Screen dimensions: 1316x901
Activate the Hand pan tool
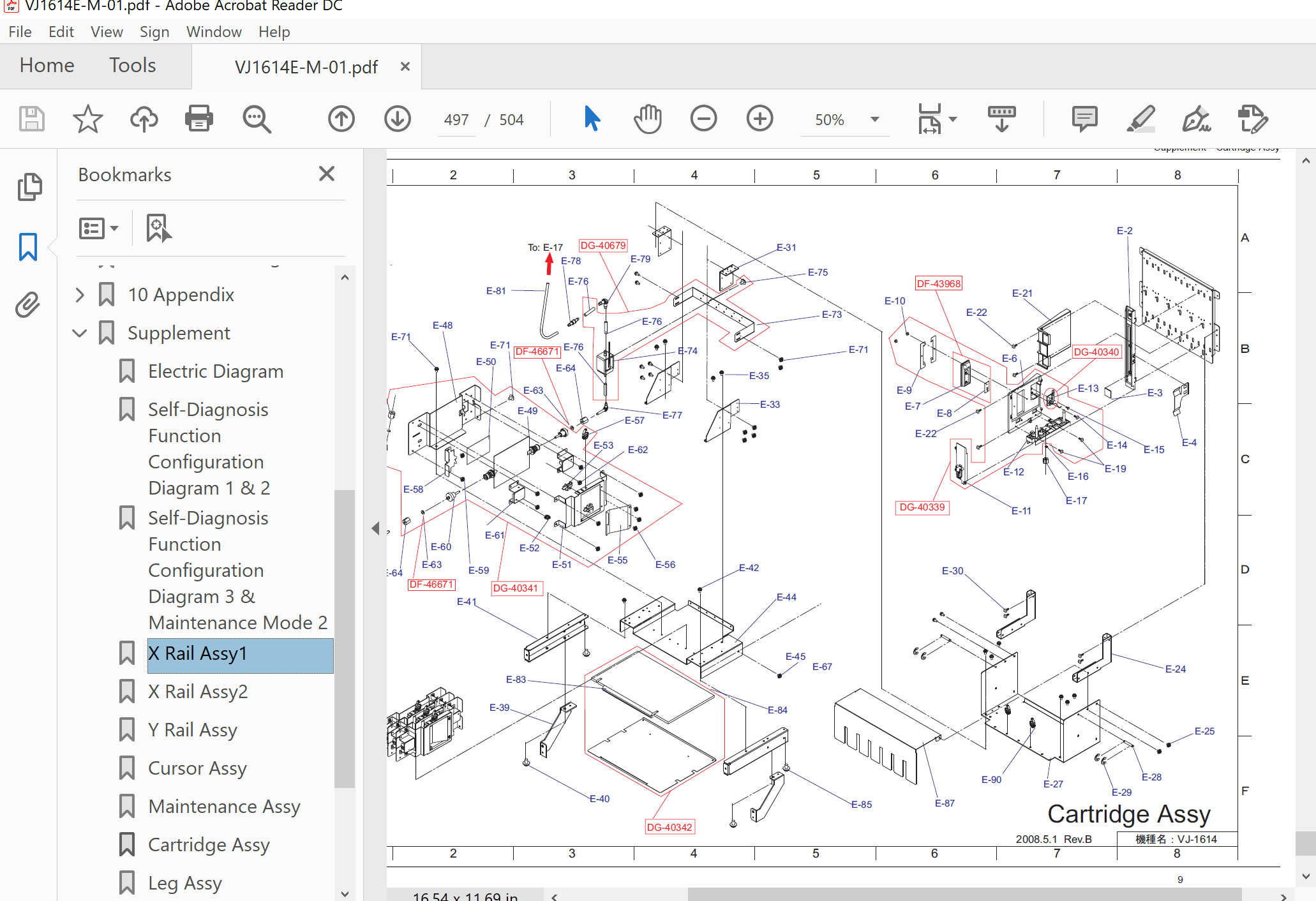pyautogui.click(x=648, y=119)
